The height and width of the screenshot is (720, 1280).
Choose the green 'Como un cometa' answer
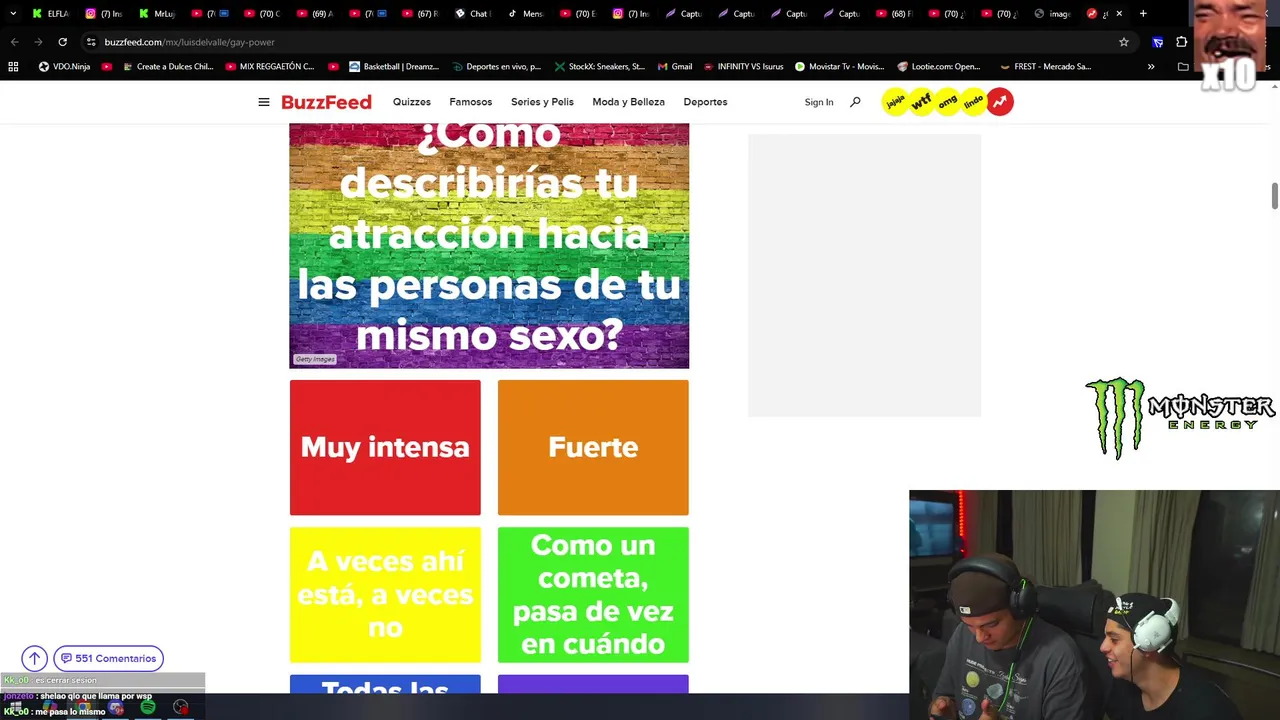click(x=593, y=595)
